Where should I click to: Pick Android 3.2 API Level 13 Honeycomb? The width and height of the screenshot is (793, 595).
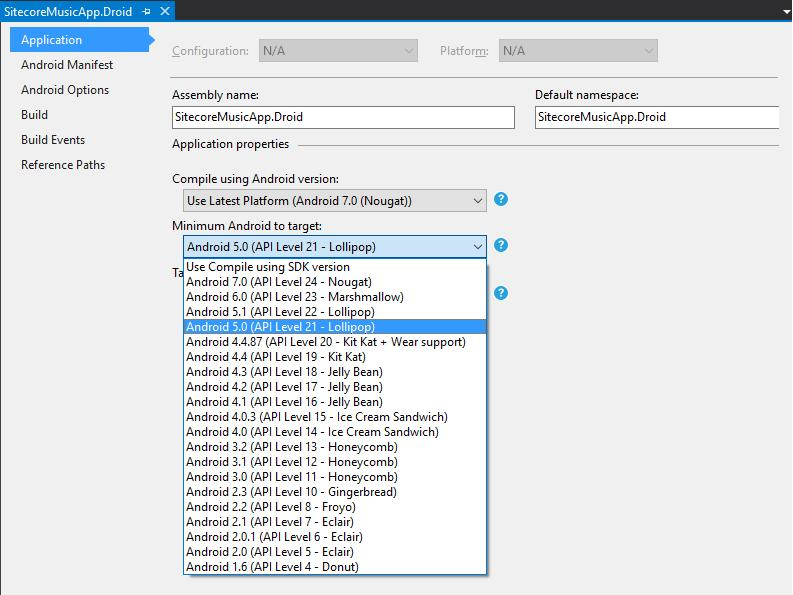(335, 447)
